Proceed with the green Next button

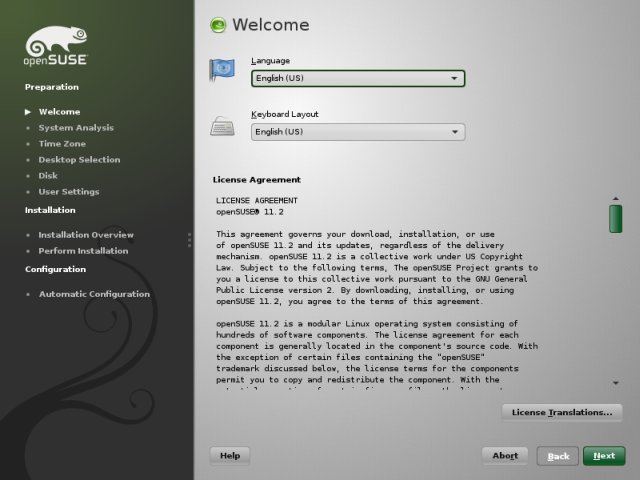tap(604, 456)
